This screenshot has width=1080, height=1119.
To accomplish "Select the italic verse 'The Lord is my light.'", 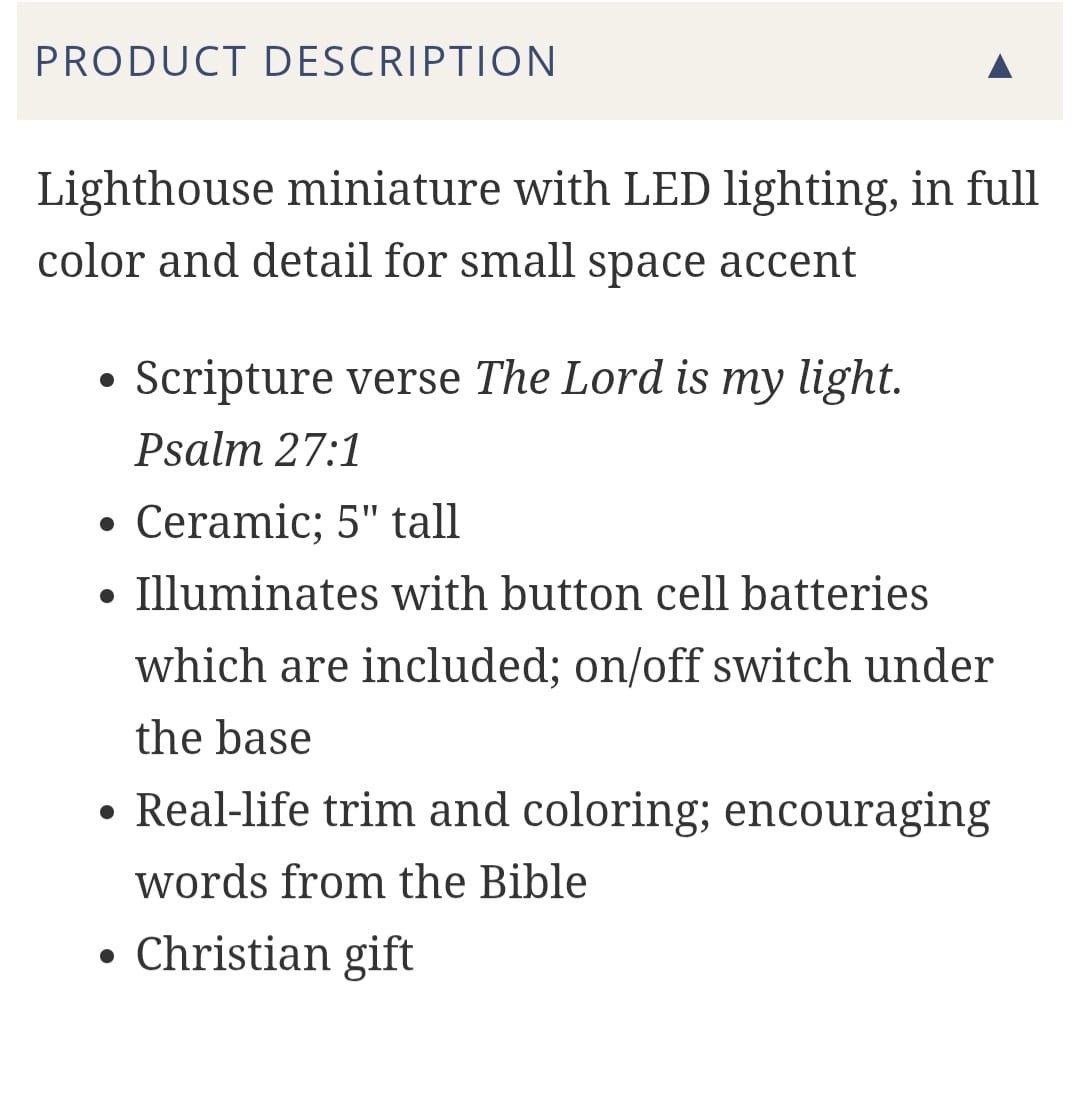I will [x=688, y=379].
